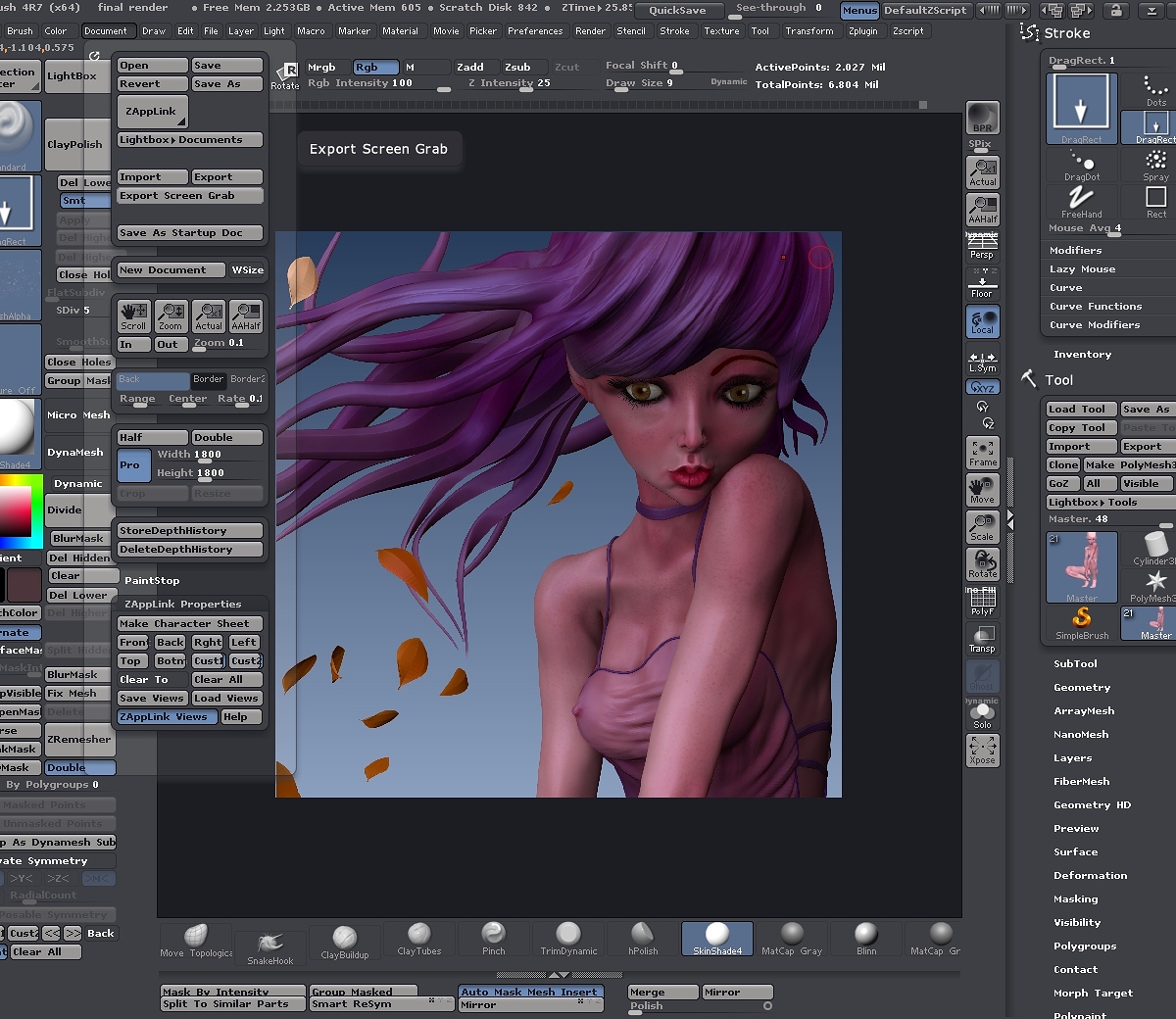Select the DragDot stroke icon
This screenshot has width=1176, height=1019.
(1082, 165)
